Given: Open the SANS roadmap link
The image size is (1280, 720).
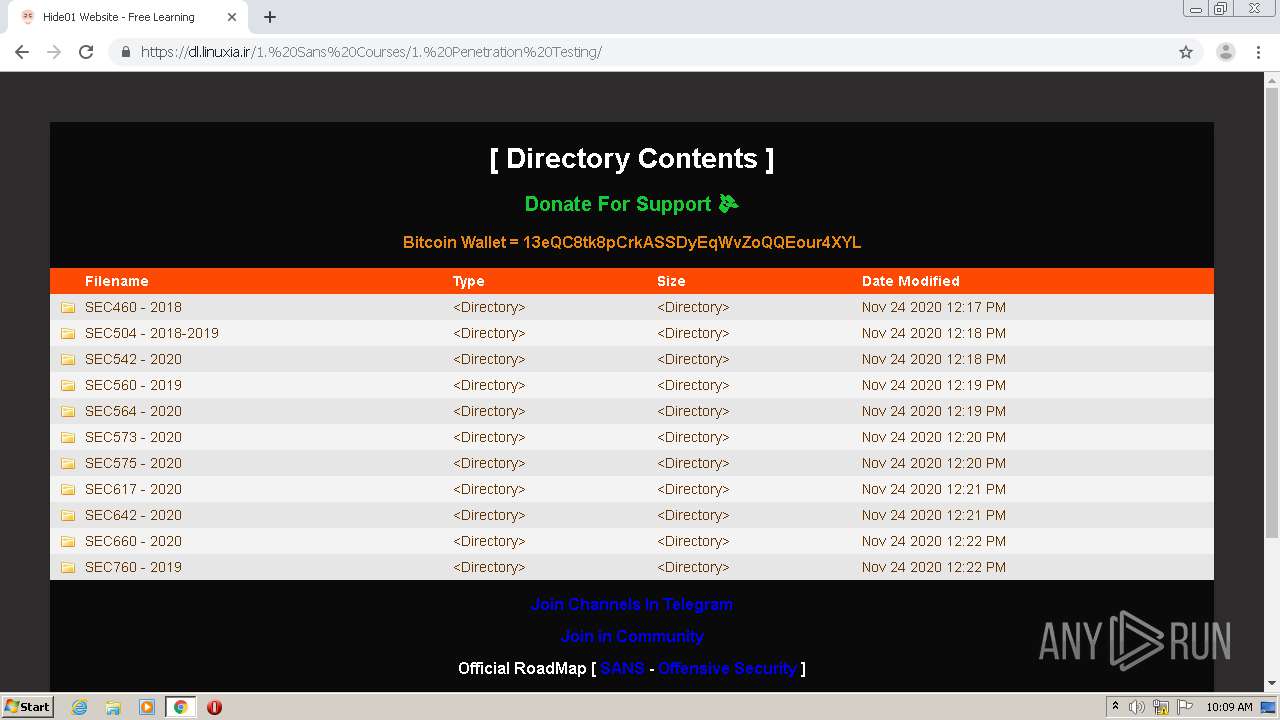Looking at the screenshot, I should [x=622, y=668].
